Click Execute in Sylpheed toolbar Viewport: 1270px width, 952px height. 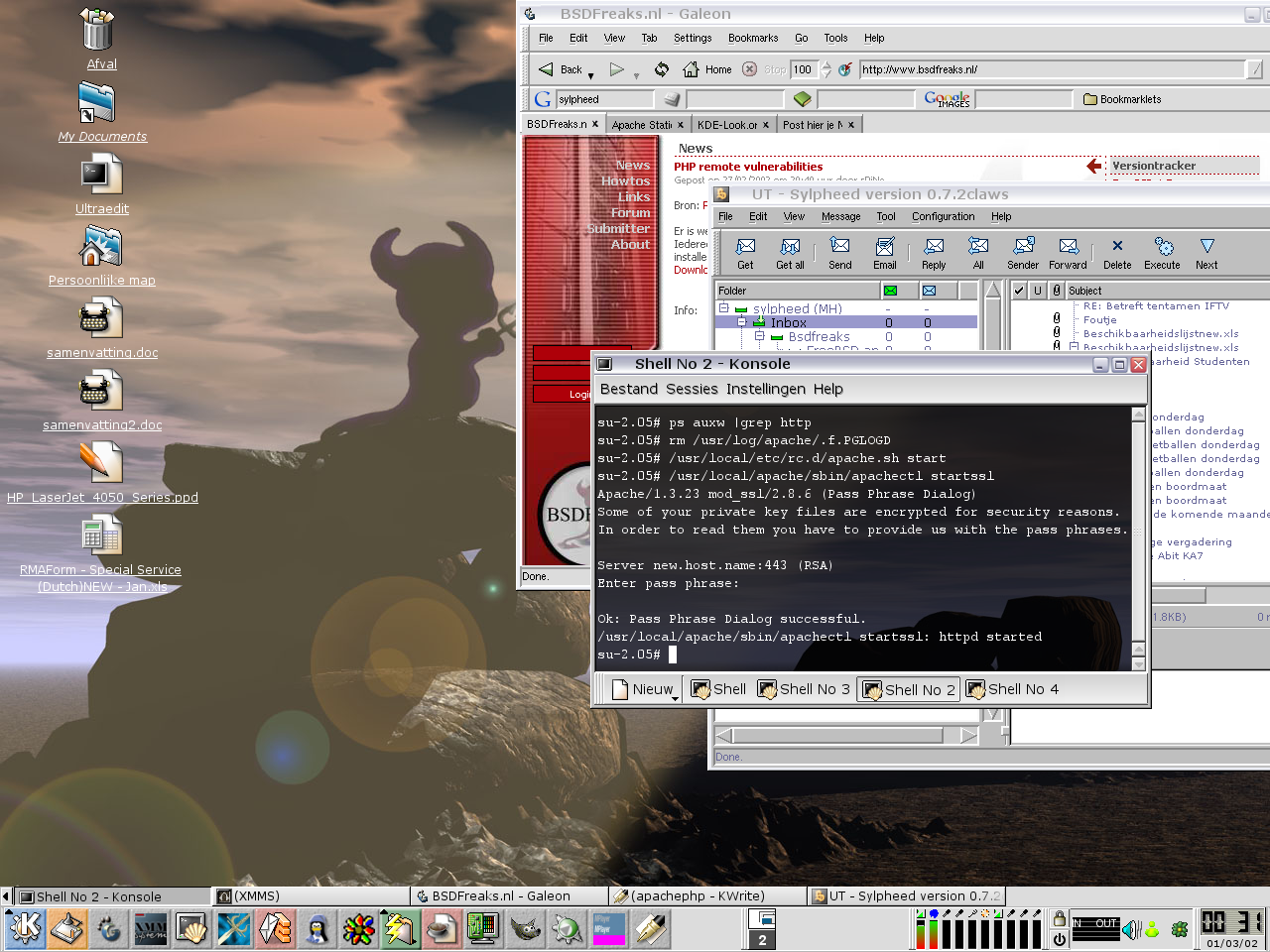coord(1162,254)
